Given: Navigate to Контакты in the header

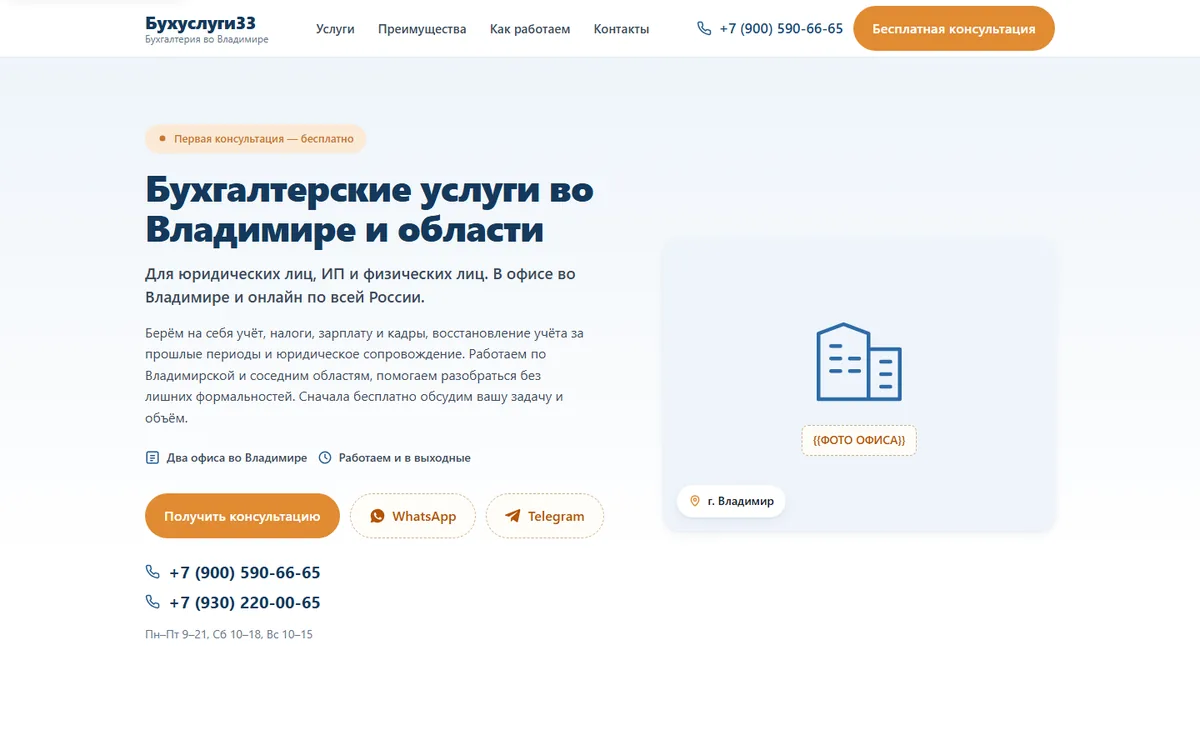Looking at the screenshot, I should point(621,29).
